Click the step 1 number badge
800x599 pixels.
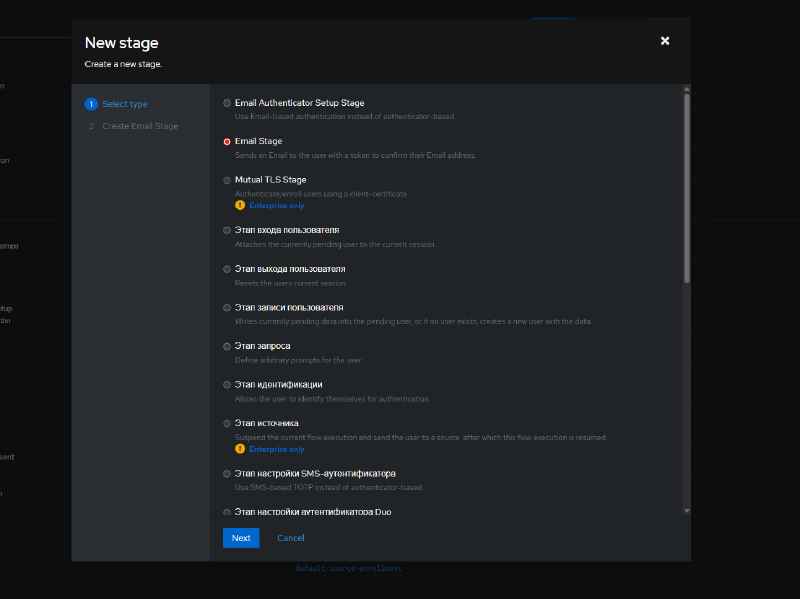[x=91, y=104]
